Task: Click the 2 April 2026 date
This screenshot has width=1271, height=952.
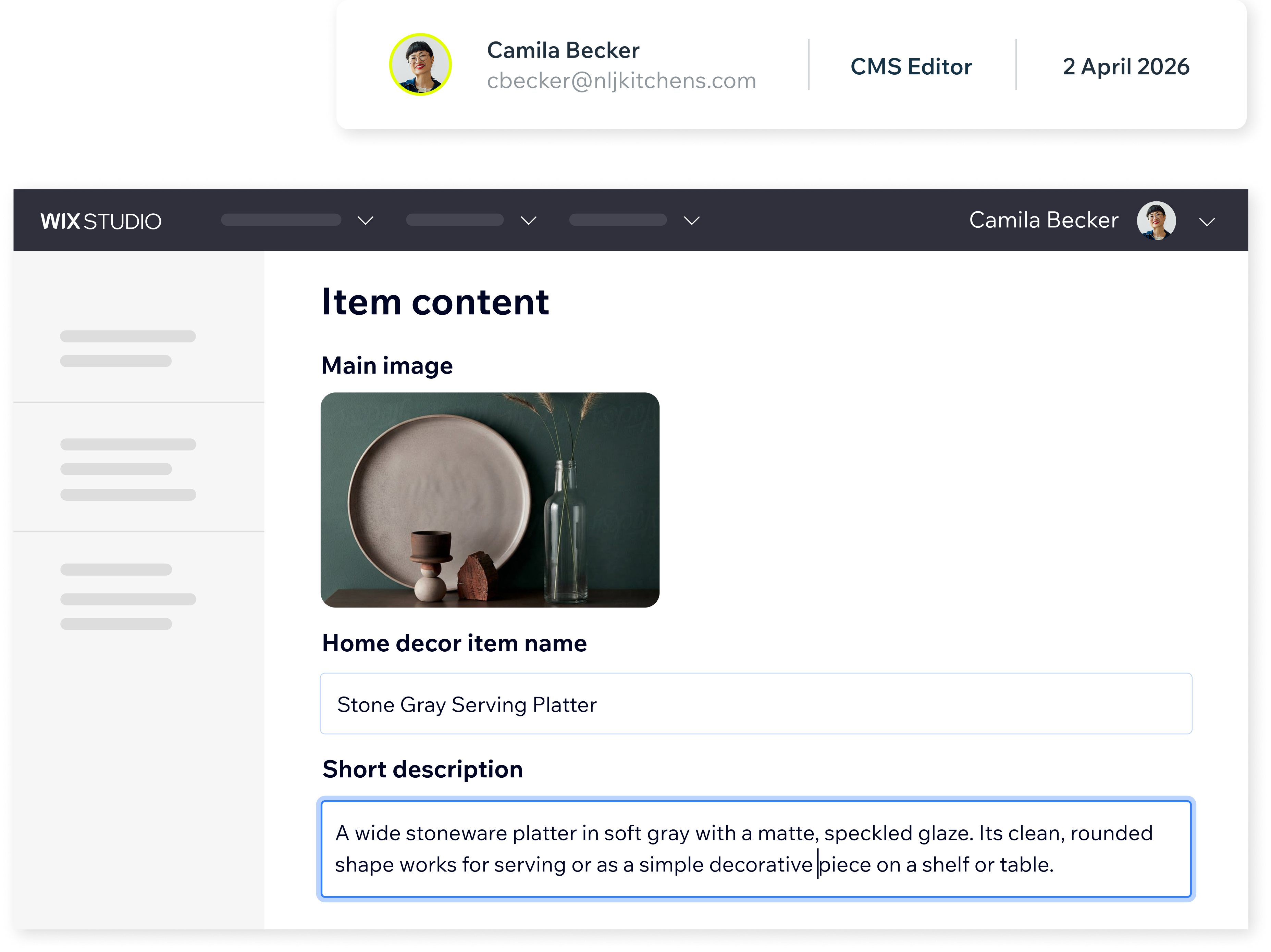Action: [1126, 66]
